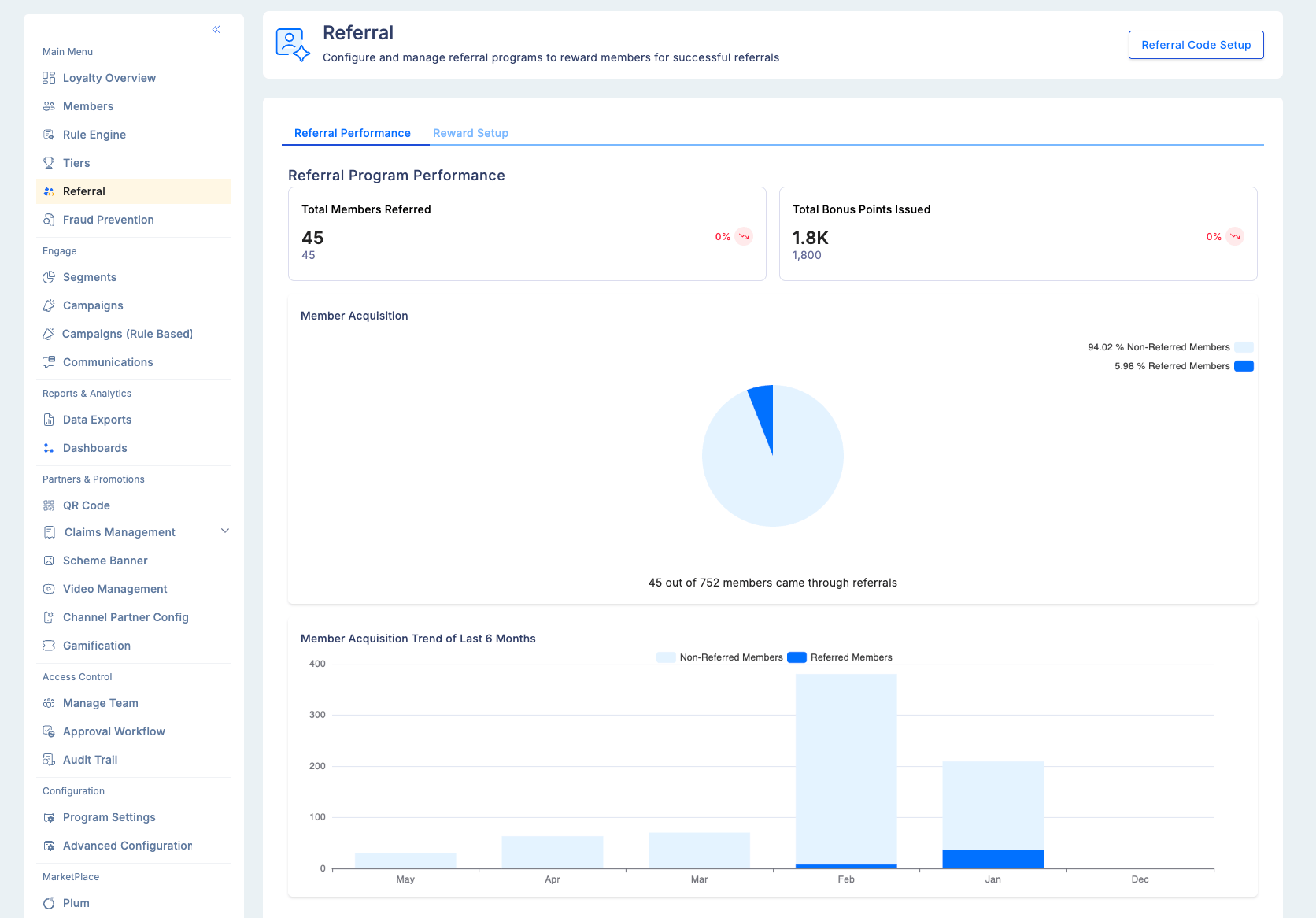Toggle Non-Referred Members pie legend swatch

1244,347
